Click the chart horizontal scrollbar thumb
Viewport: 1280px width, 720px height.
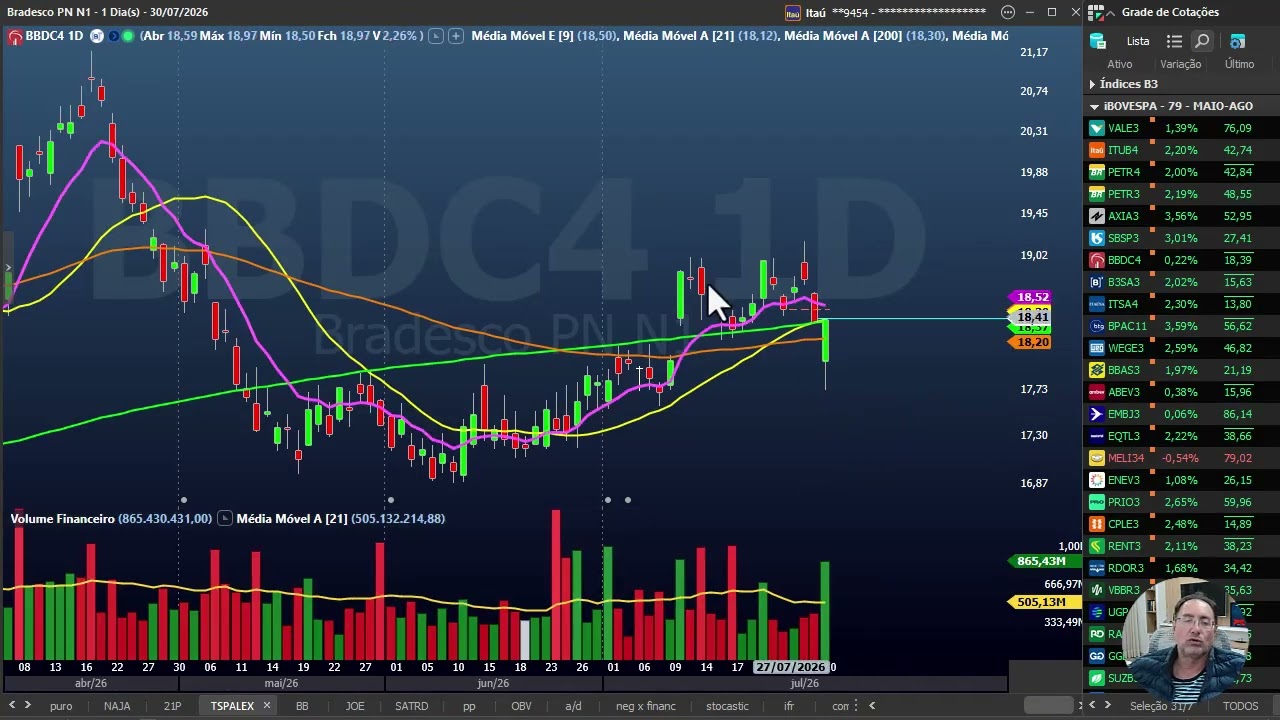point(1048,705)
